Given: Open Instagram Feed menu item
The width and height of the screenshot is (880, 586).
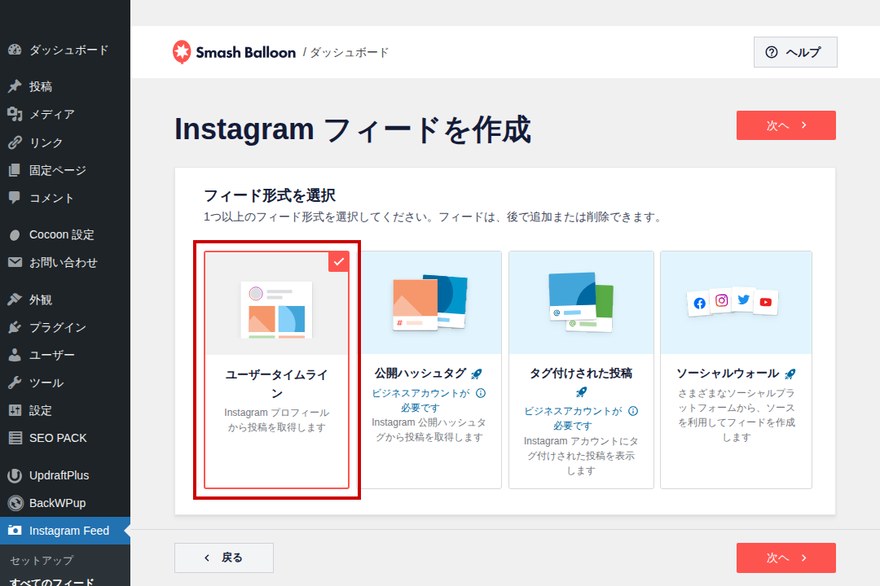Looking at the screenshot, I should click(x=65, y=530).
